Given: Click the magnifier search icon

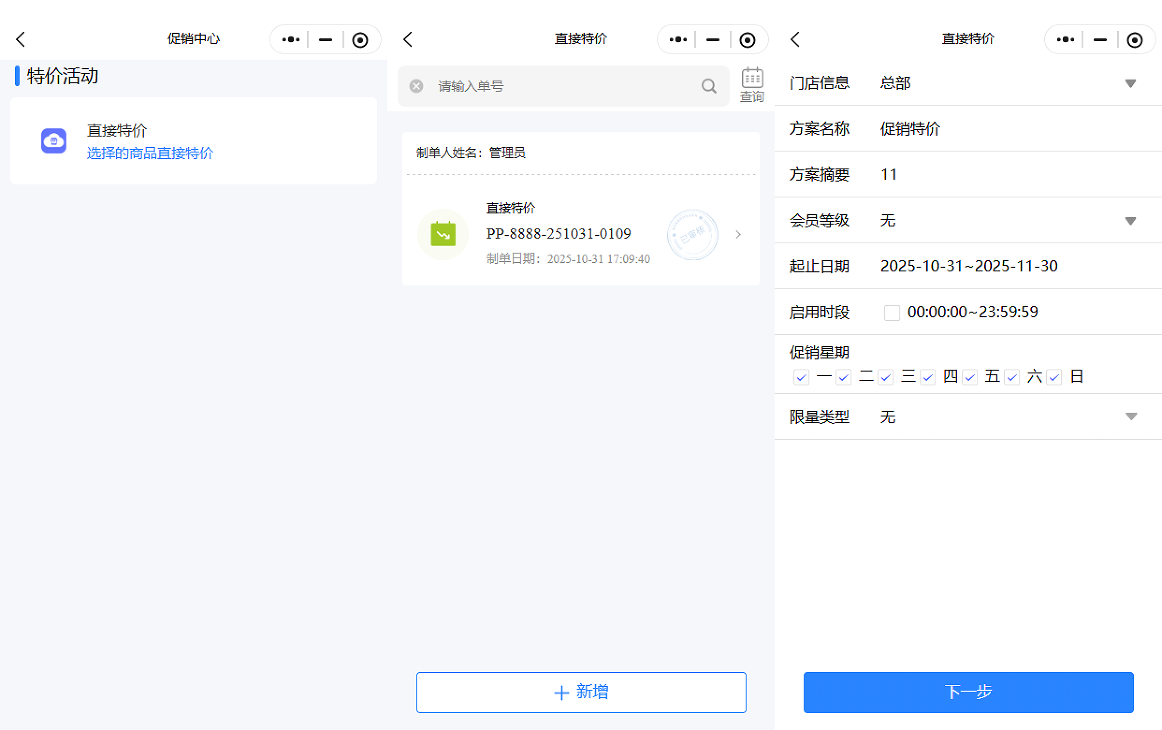Looking at the screenshot, I should pos(709,86).
